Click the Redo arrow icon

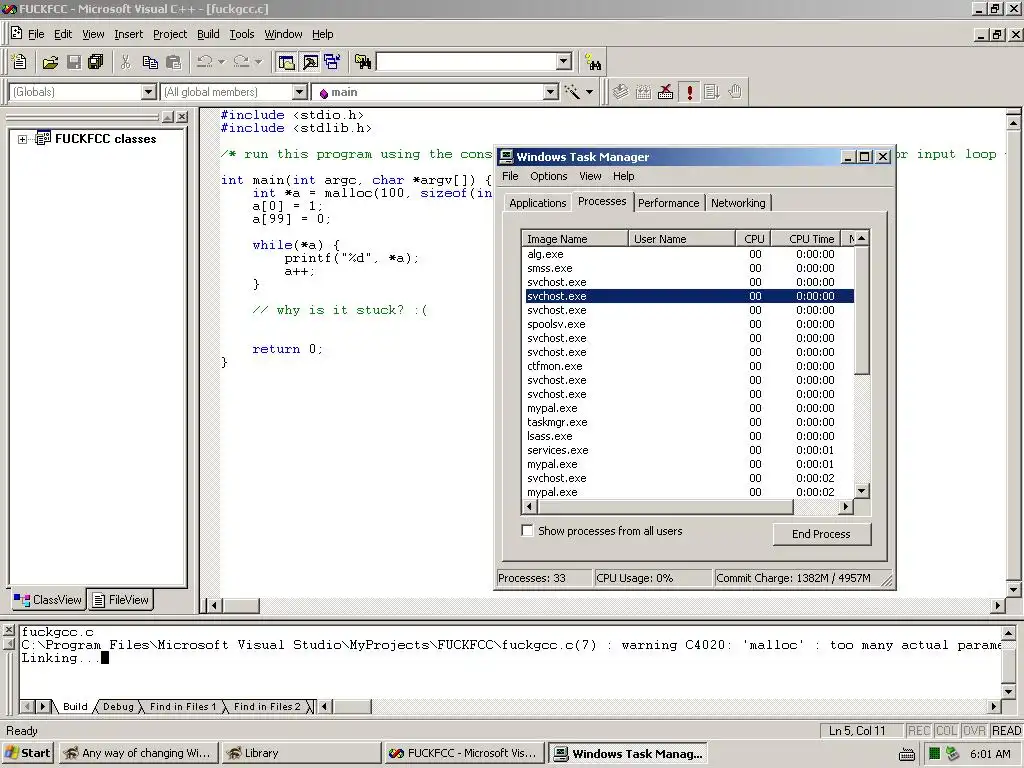click(241, 61)
